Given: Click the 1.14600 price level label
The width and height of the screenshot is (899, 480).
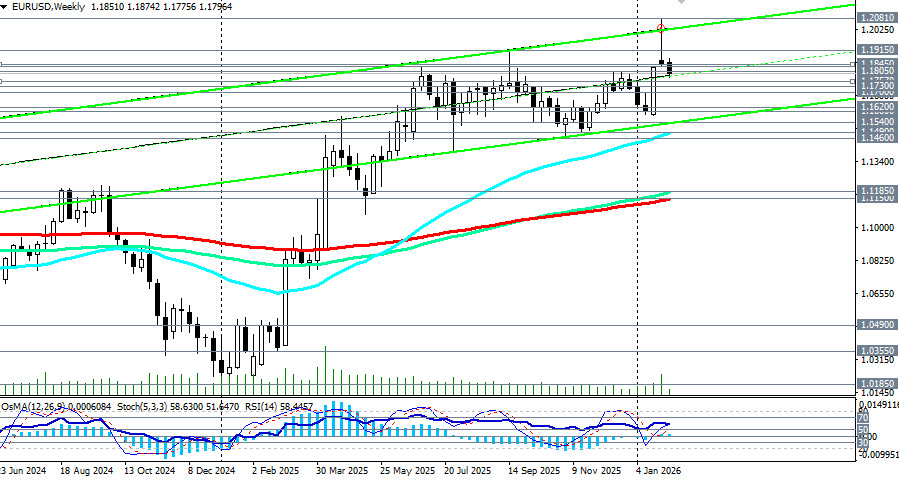Looking at the screenshot, I should (877, 139).
